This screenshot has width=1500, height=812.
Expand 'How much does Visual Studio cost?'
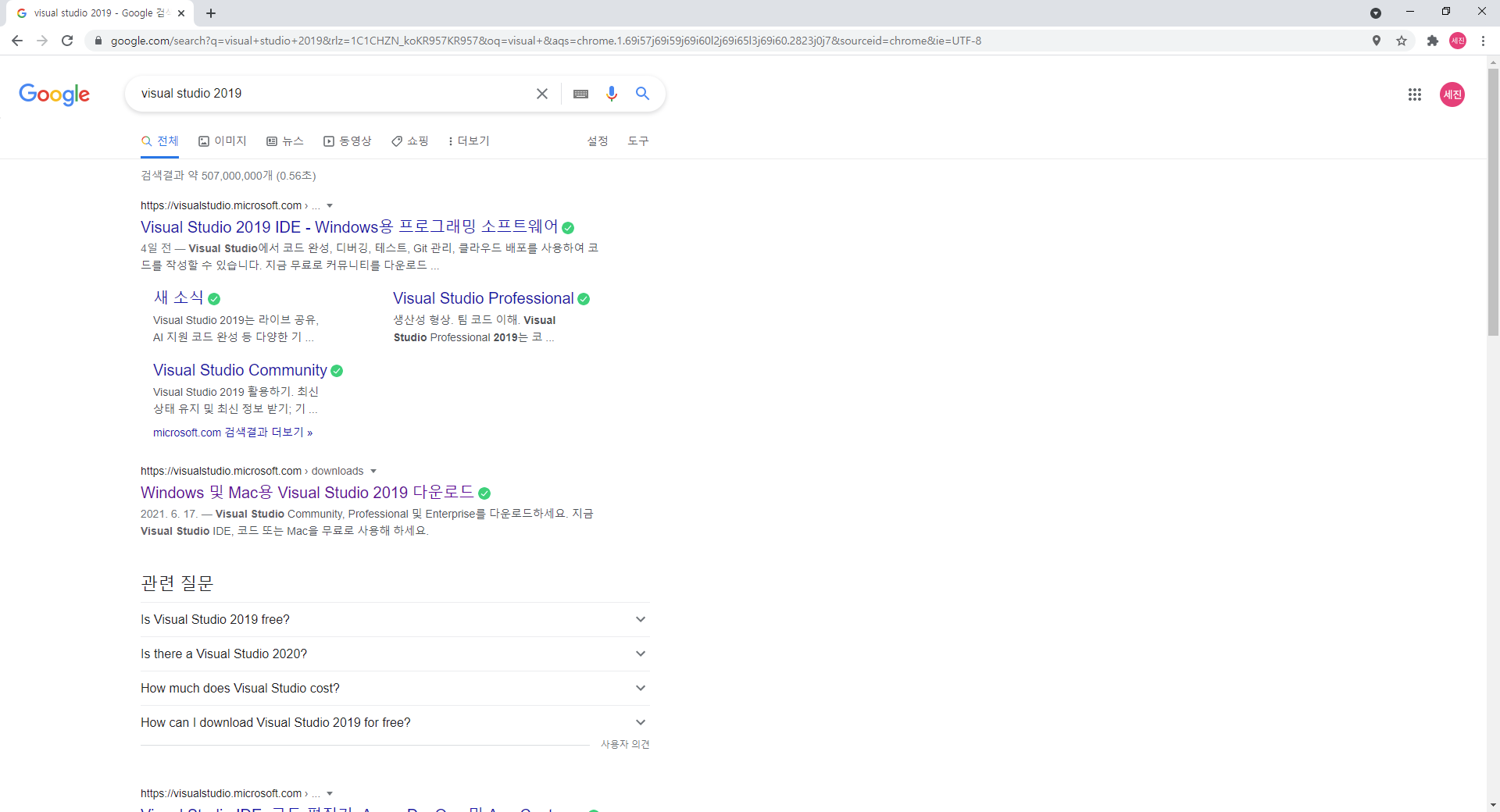pyautogui.click(x=395, y=689)
